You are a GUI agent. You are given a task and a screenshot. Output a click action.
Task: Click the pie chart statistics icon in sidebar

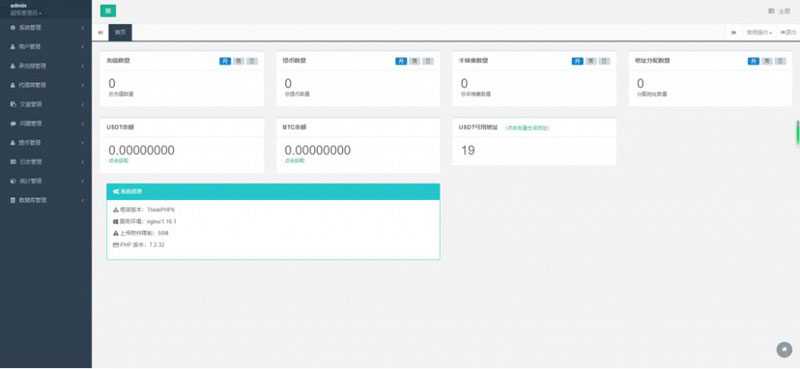tap(13, 181)
